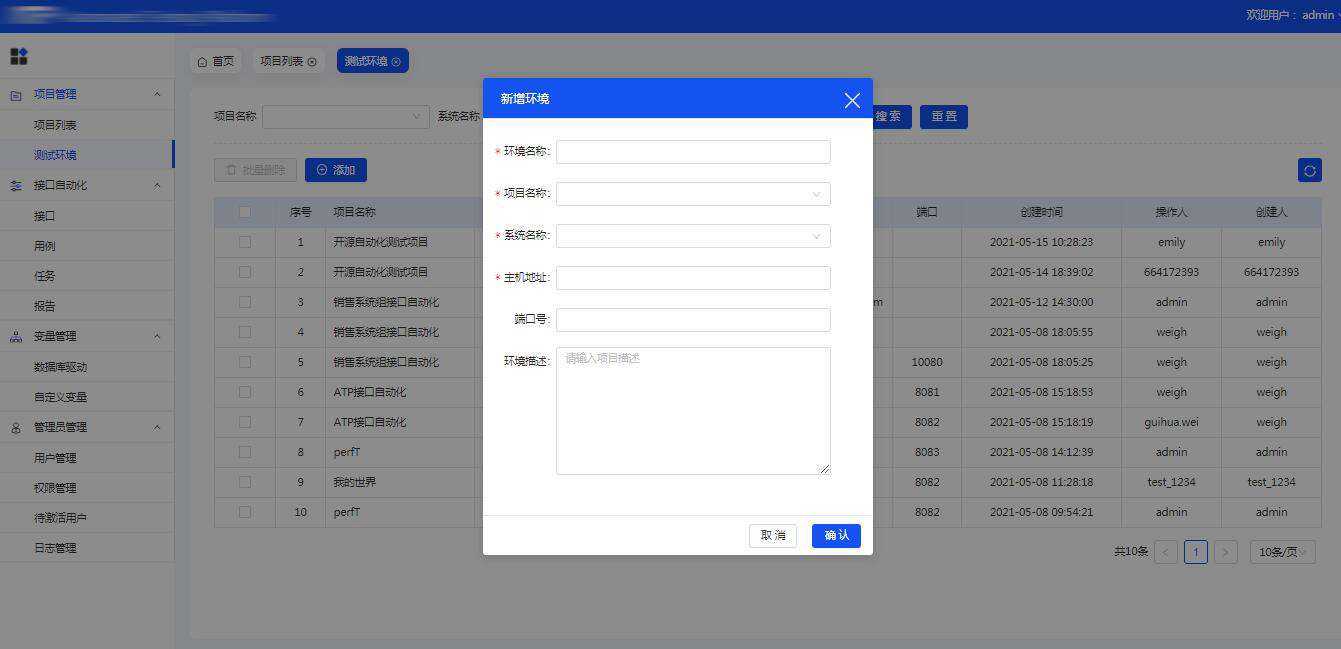Click the home icon on the 首页 tab

tap(203, 62)
